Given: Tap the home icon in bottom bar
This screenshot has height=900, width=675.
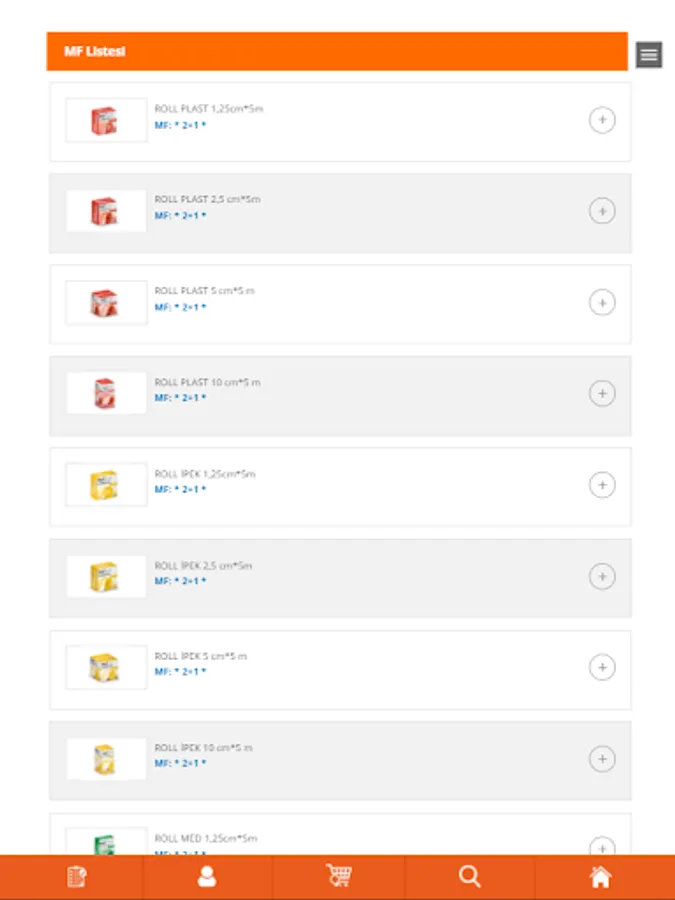Looking at the screenshot, I should [x=600, y=877].
